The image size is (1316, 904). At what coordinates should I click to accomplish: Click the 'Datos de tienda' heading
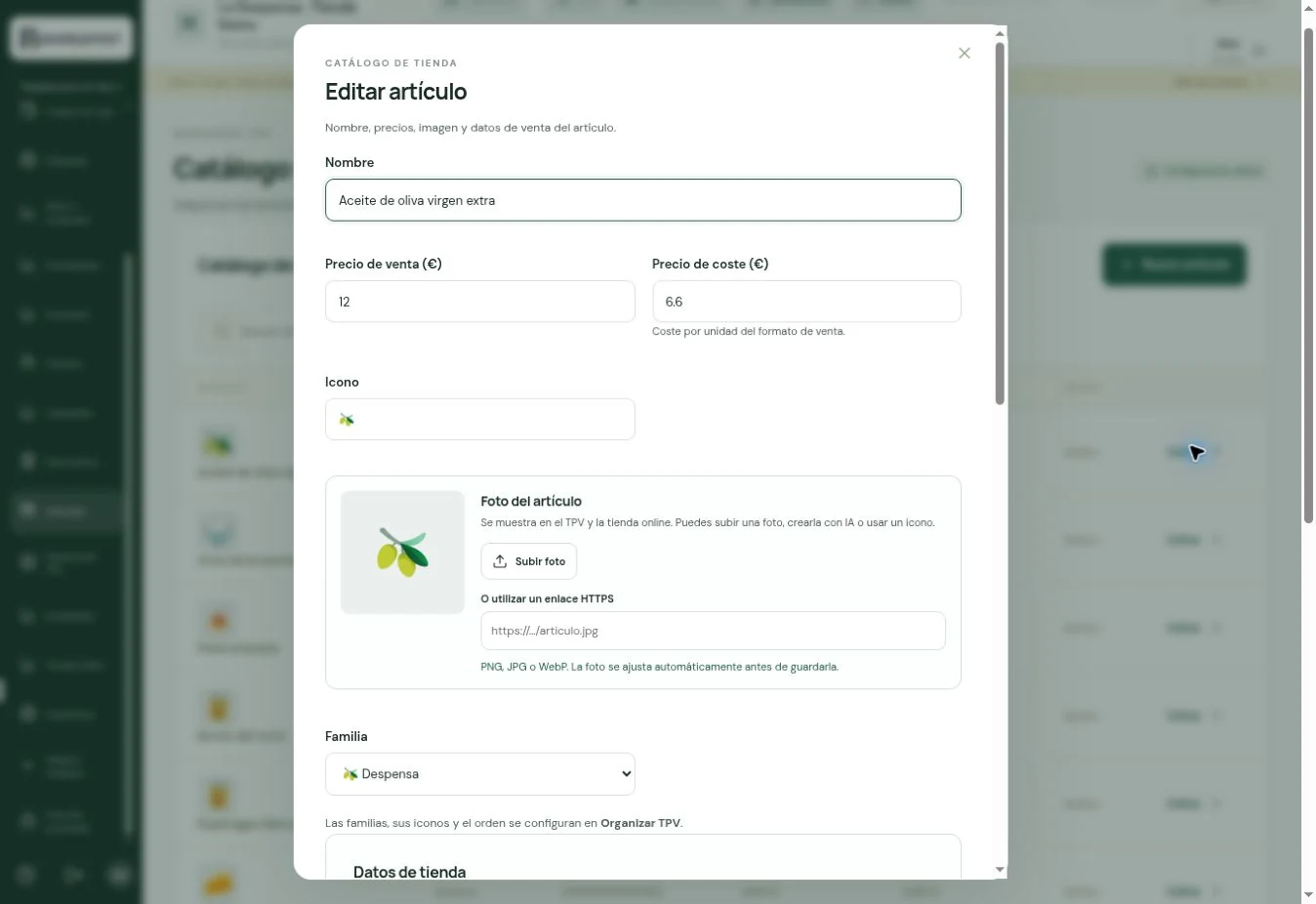[x=410, y=873]
